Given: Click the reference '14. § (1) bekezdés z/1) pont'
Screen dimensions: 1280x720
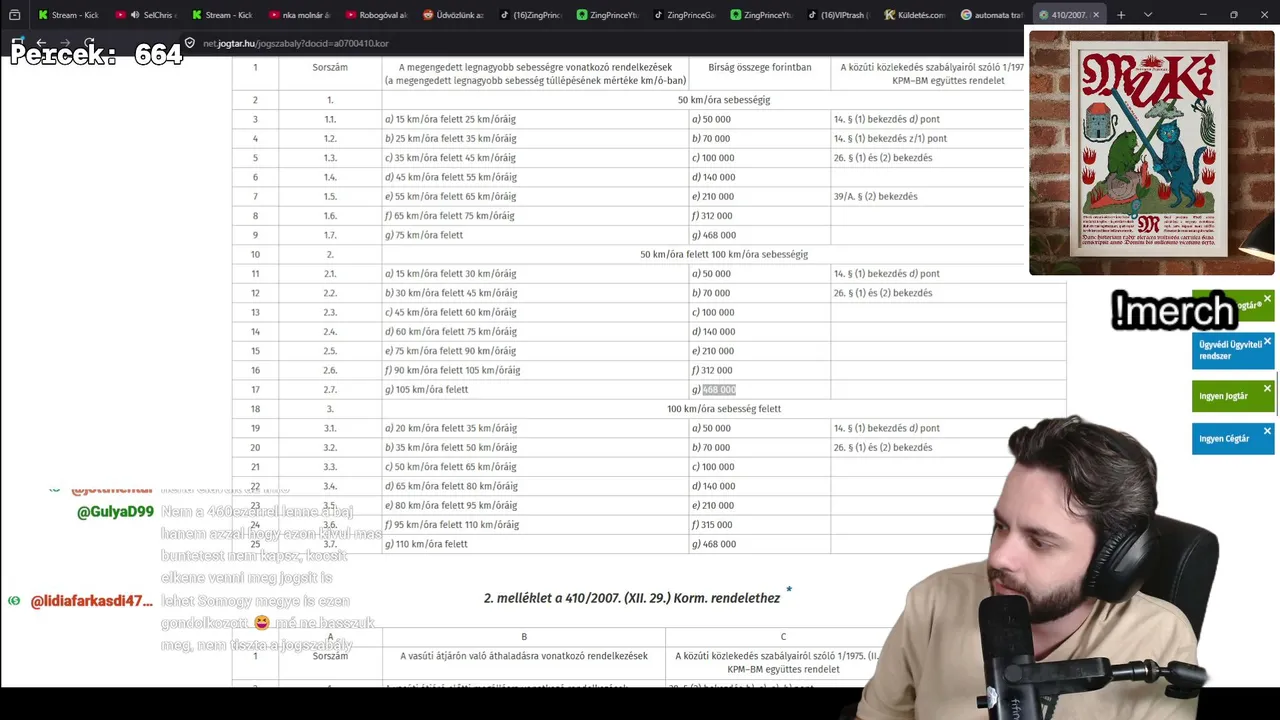Looking at the screenshot, I should 890,138.
